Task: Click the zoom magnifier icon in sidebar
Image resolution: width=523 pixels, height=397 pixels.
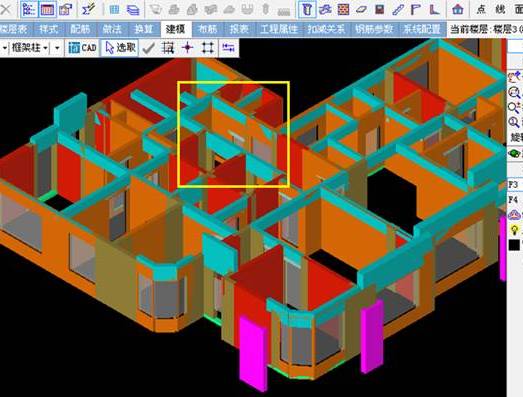Action: pyautogui.click(x=514, y=92)
